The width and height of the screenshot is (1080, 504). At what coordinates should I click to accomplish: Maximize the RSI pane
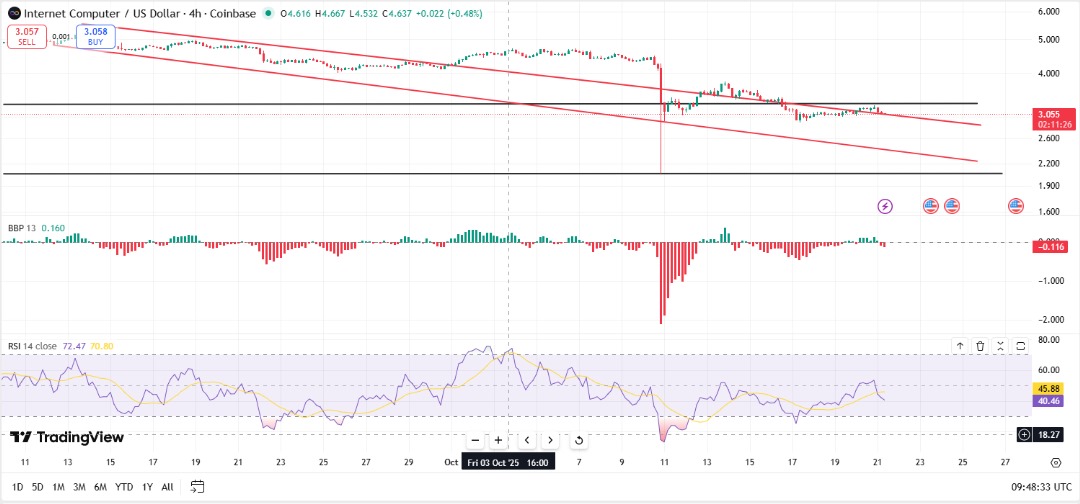point(1021,346)
